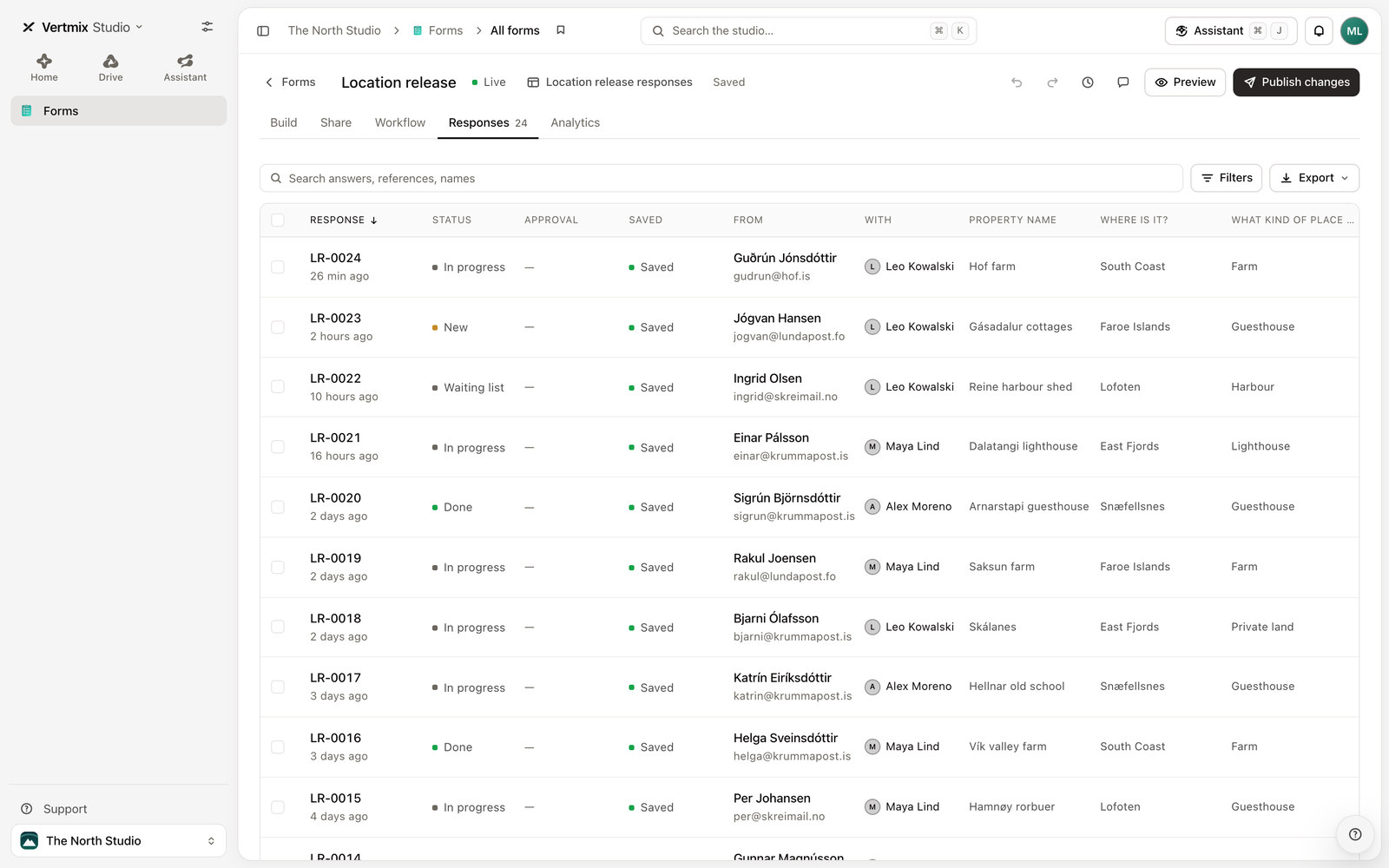Click the Preview button

pos(1185,82)
